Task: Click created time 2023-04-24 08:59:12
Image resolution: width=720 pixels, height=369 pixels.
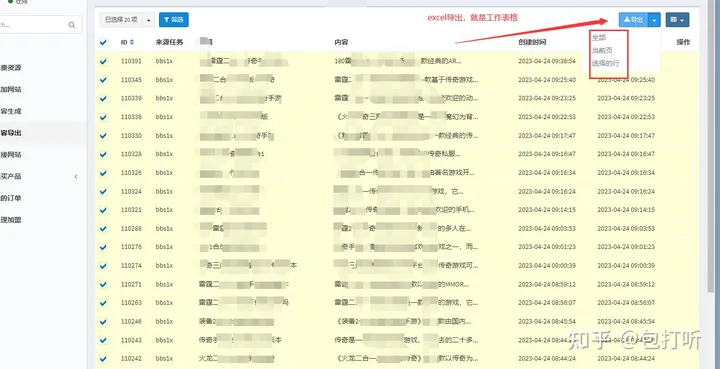Action: point(547,285)
